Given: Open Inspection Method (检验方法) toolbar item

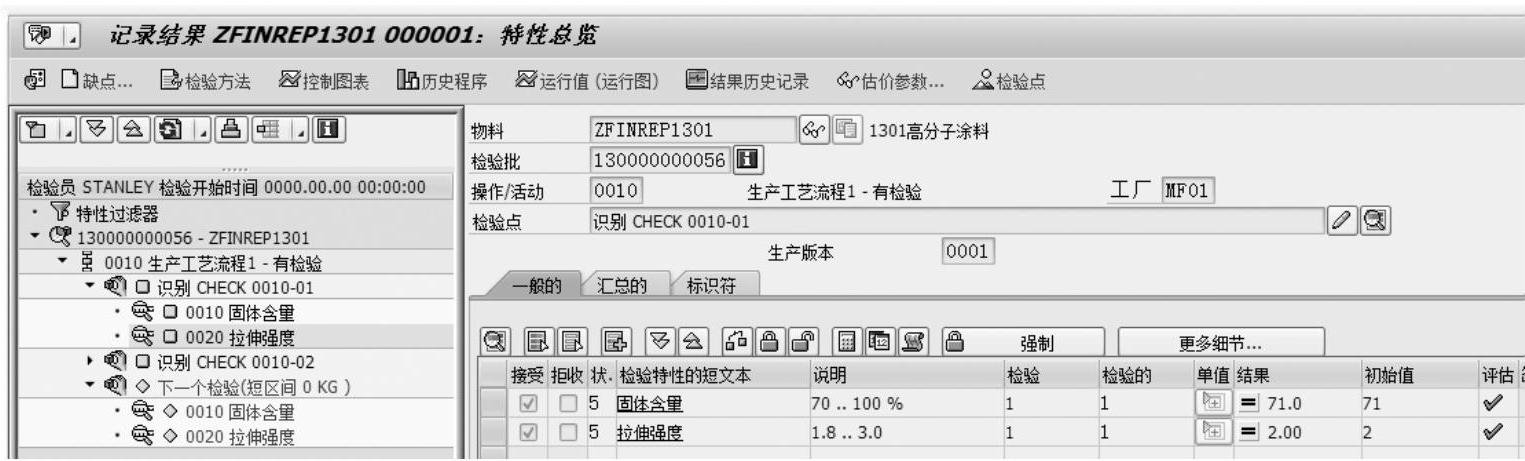Looking at the screenshot, I should [x=206, y=82].
